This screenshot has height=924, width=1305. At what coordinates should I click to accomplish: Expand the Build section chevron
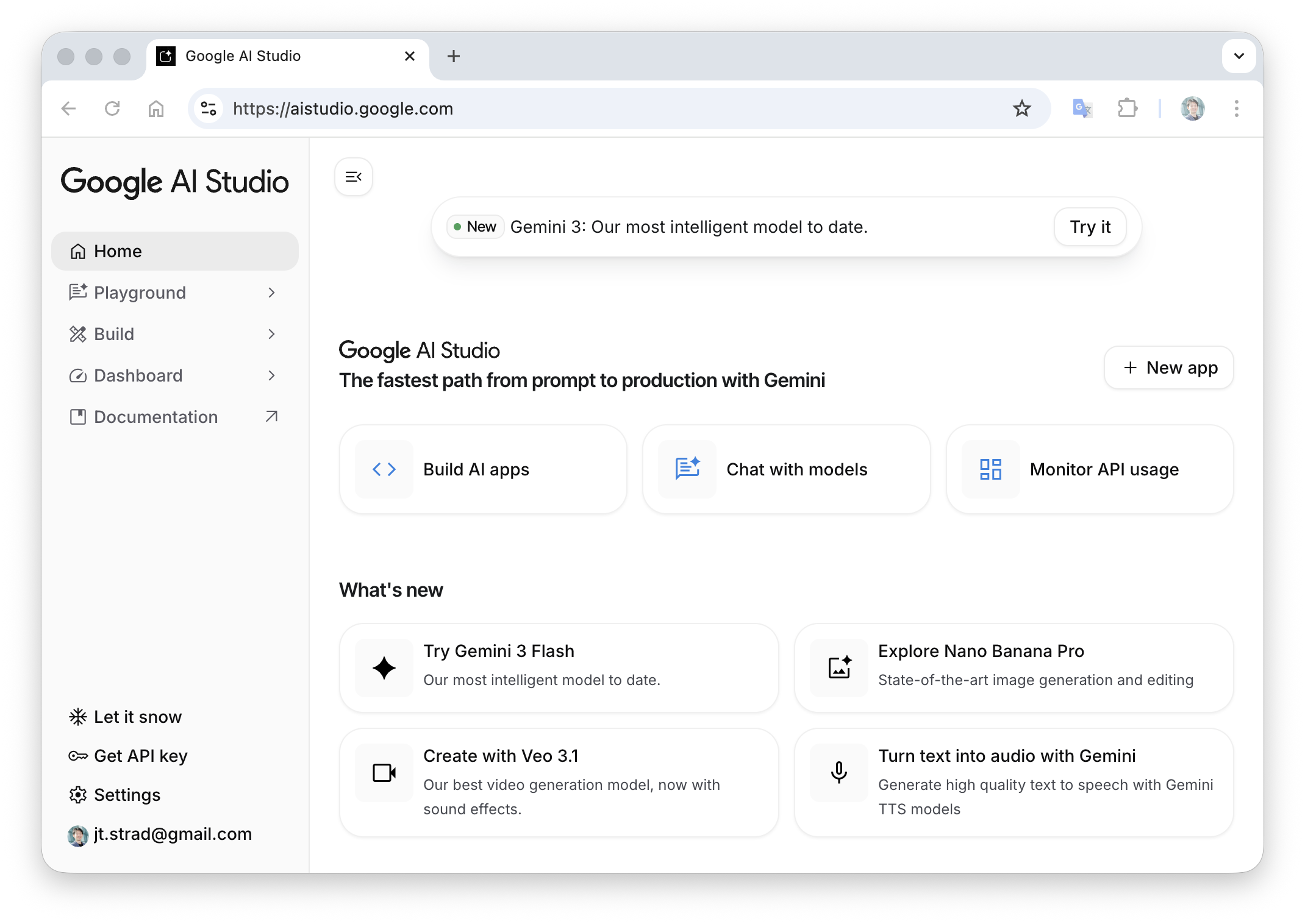tap(271, 334)
